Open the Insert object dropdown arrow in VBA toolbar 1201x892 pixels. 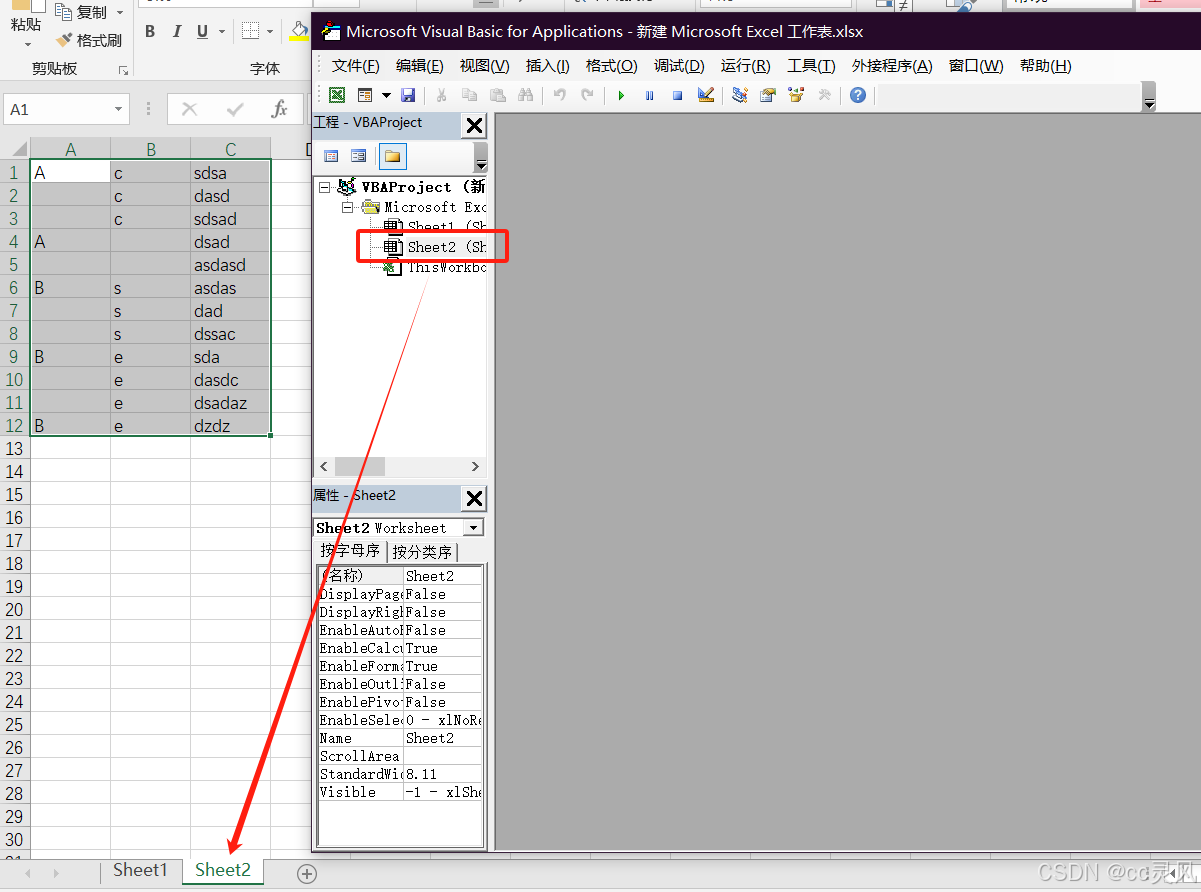point(386,95)
